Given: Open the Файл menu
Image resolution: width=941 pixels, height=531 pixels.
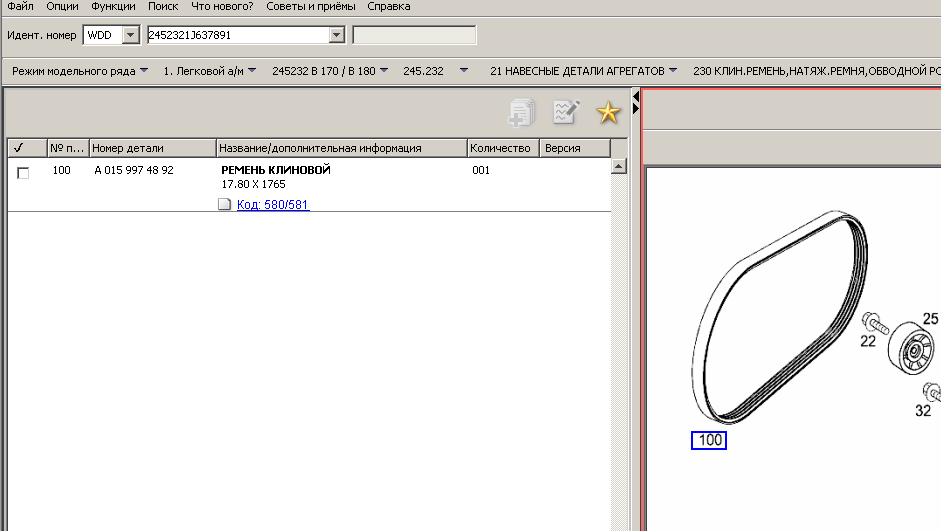Looking at the screenshot, I should tap(20, 6).
